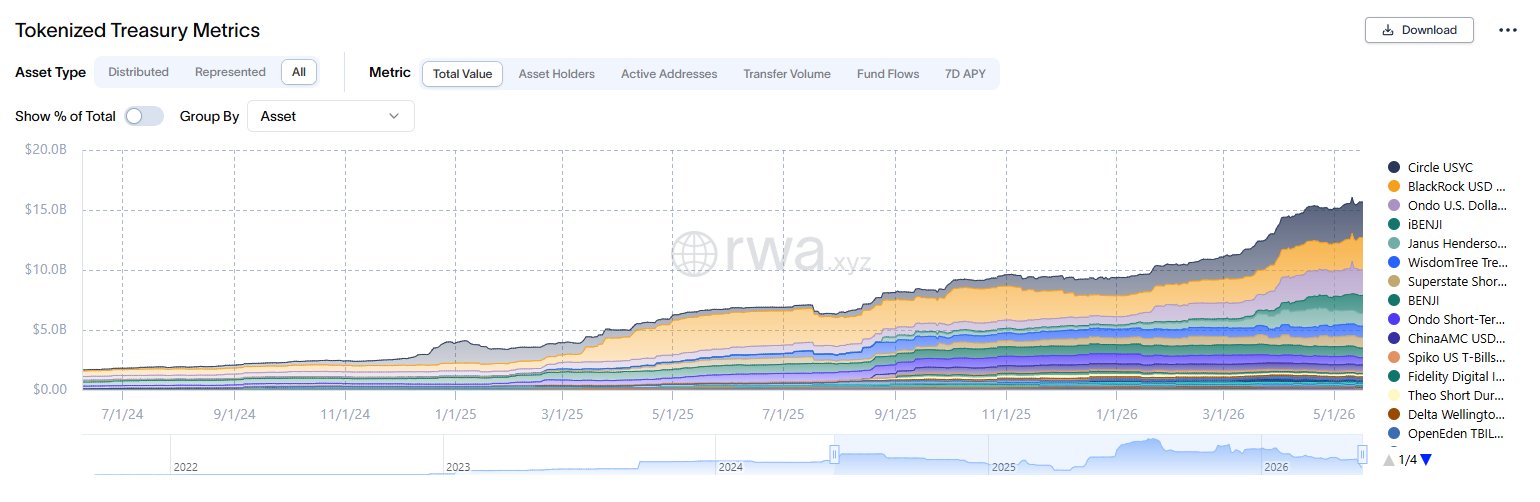Screen dimensions: 1540x502
Task: Click the 5/1/26 x-axis date label
Action: coord(1335,412)
